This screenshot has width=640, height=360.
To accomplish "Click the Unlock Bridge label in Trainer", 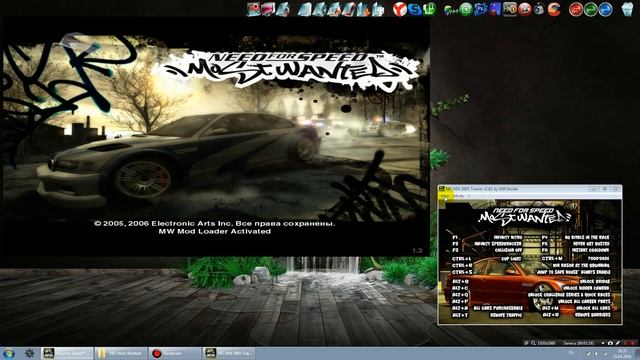I will click(595, 282).
